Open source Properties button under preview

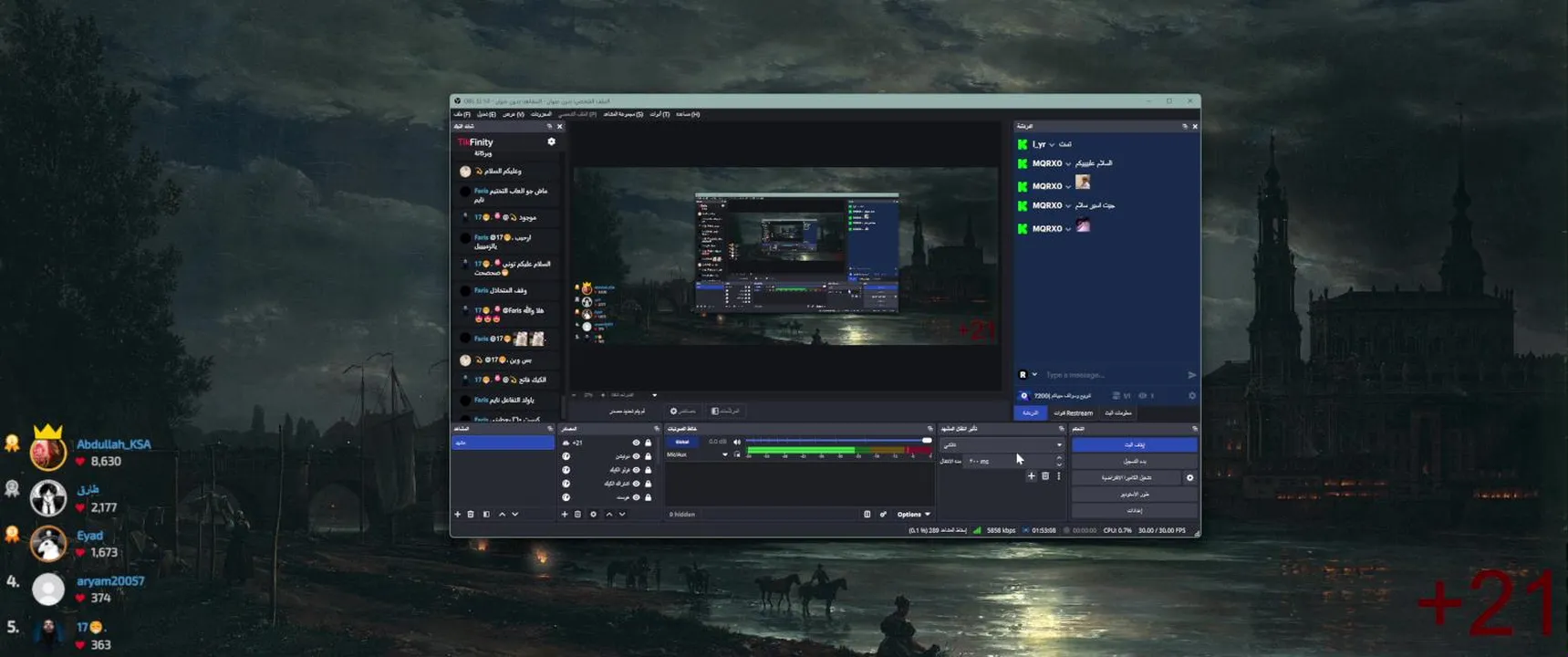pos(683,412)
